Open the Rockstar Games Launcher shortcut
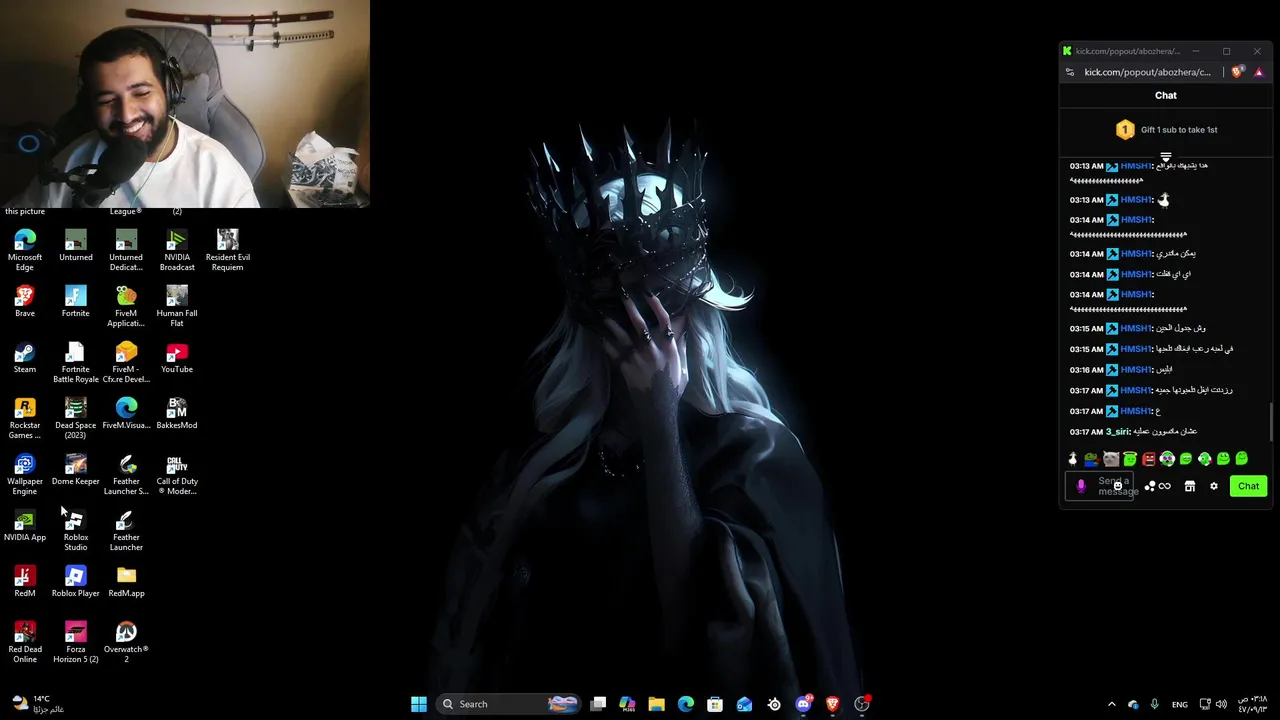The image size is (1280, 720). [25, 418]
